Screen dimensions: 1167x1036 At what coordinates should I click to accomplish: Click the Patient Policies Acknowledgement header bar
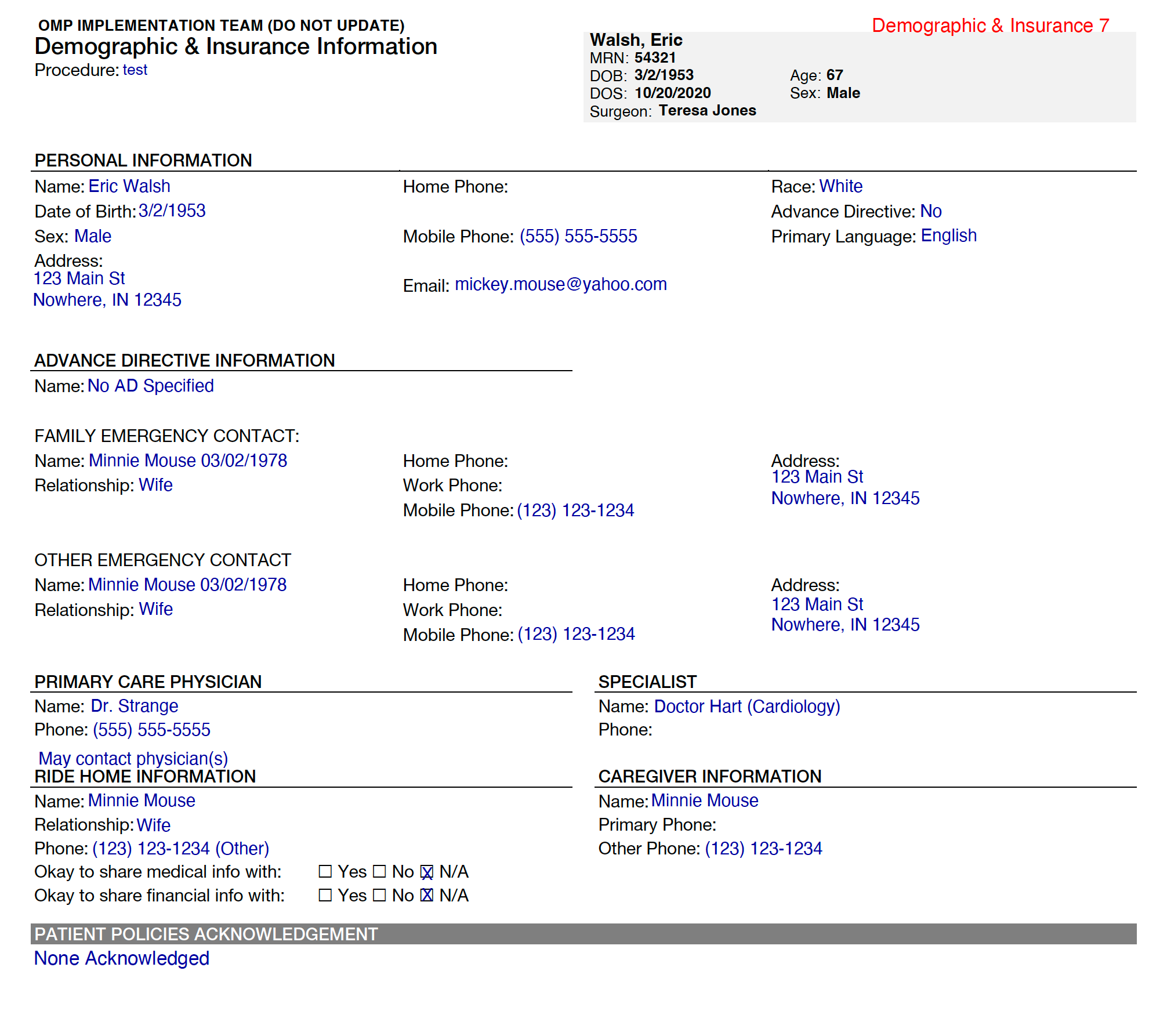click(583, 934)
